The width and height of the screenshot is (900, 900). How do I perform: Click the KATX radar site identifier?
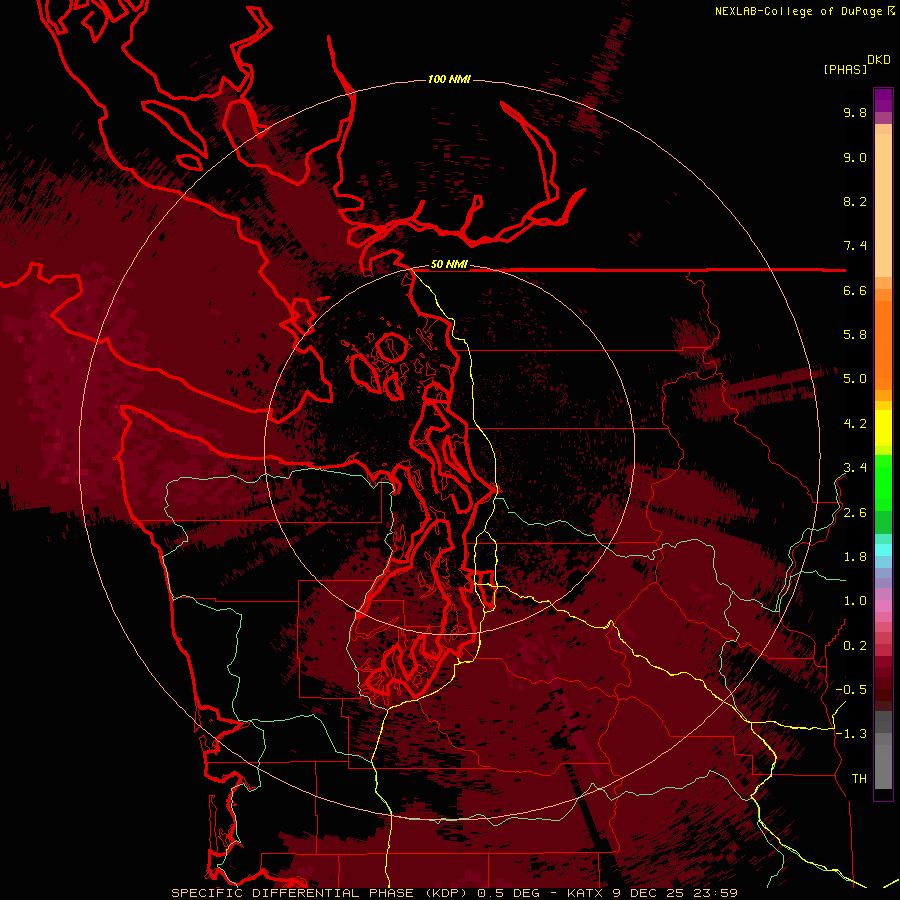point(586,893)
